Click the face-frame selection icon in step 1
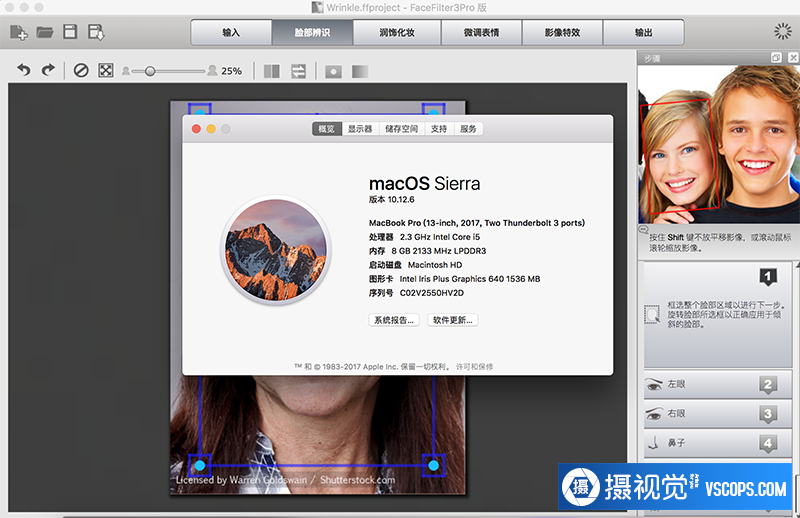Viewport: 800px width, 518px height. tap(652, 314)
